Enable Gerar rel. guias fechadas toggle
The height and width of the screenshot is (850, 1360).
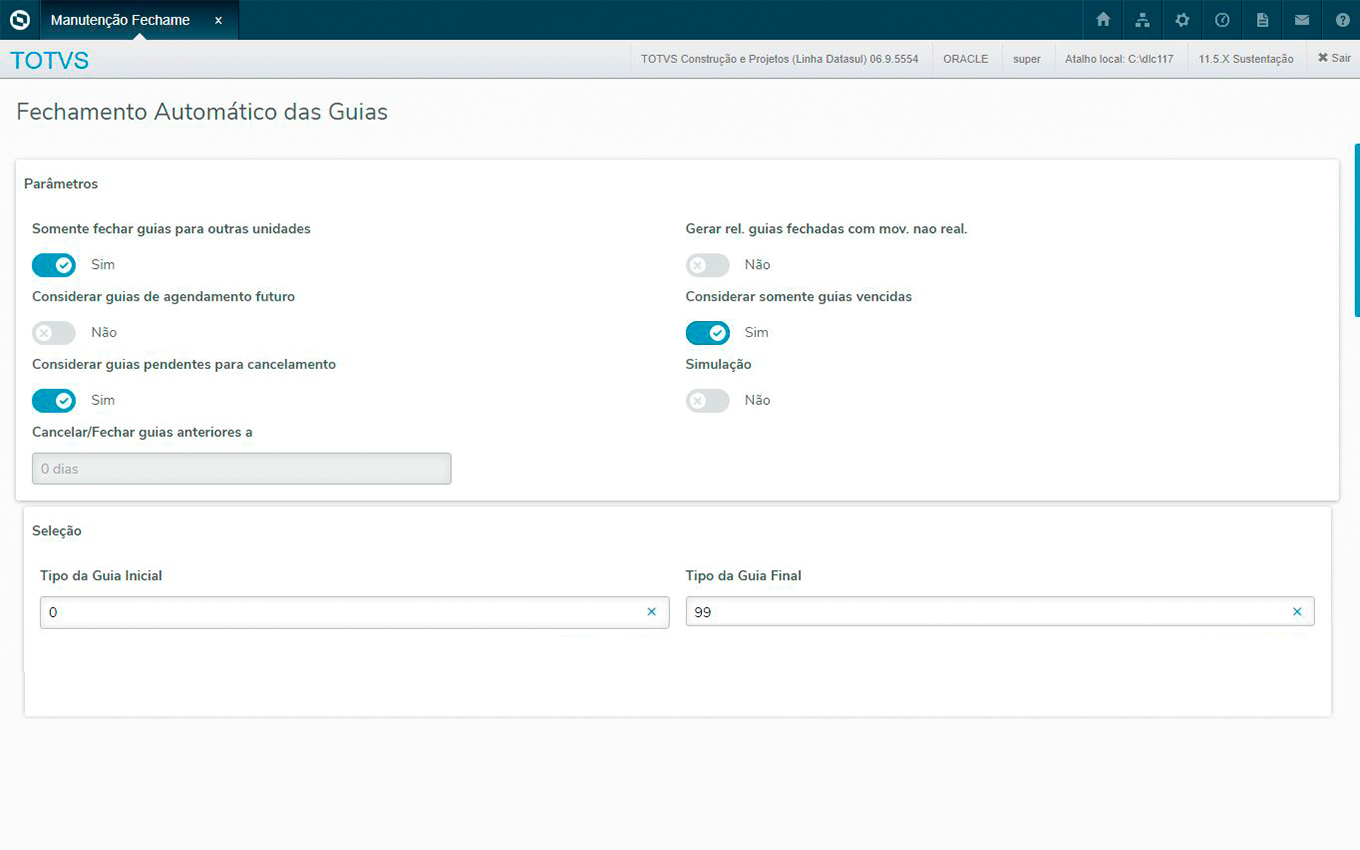click(707, 265)
